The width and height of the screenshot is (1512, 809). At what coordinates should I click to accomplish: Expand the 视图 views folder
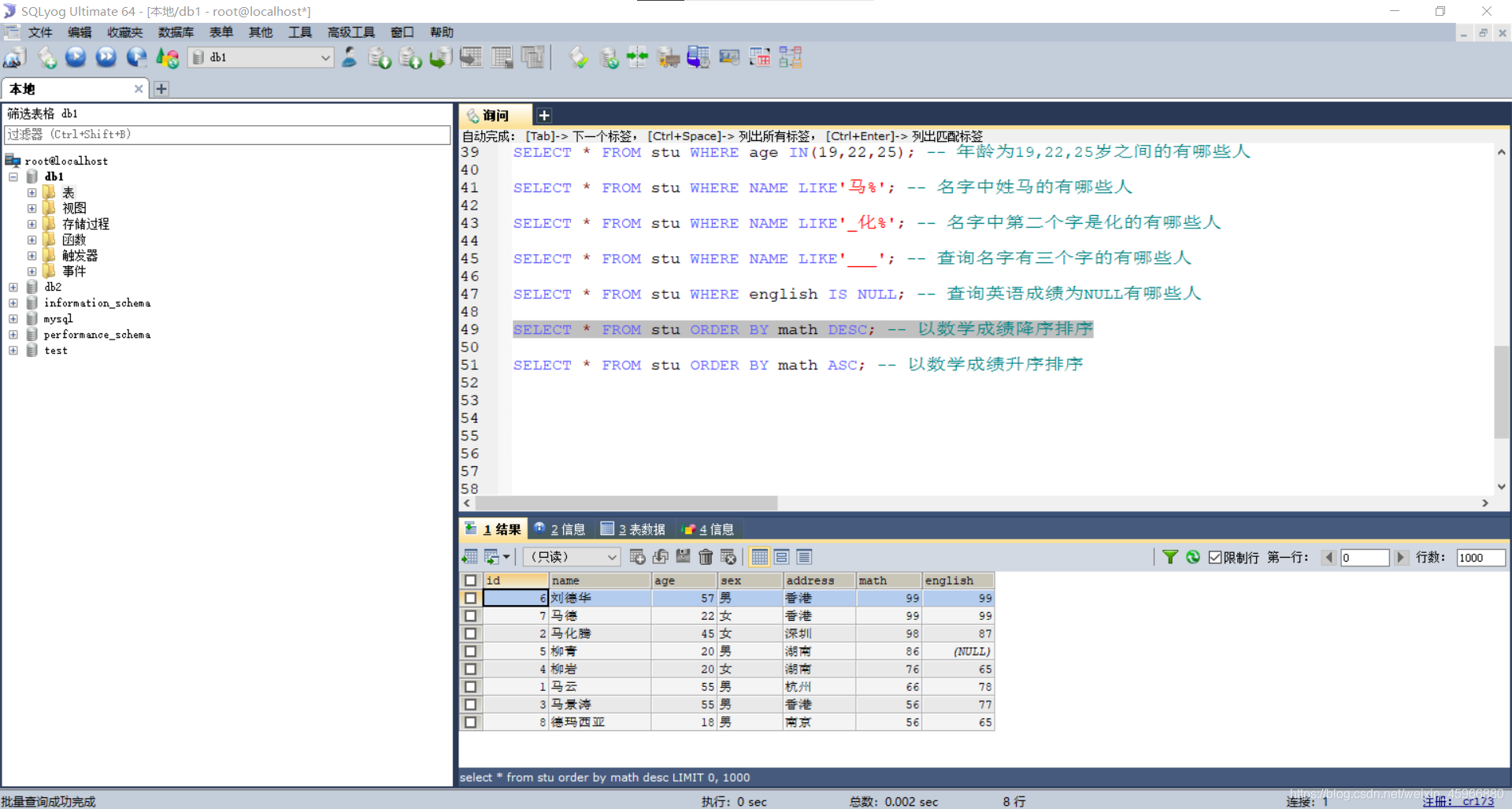[x=31, y=208]
